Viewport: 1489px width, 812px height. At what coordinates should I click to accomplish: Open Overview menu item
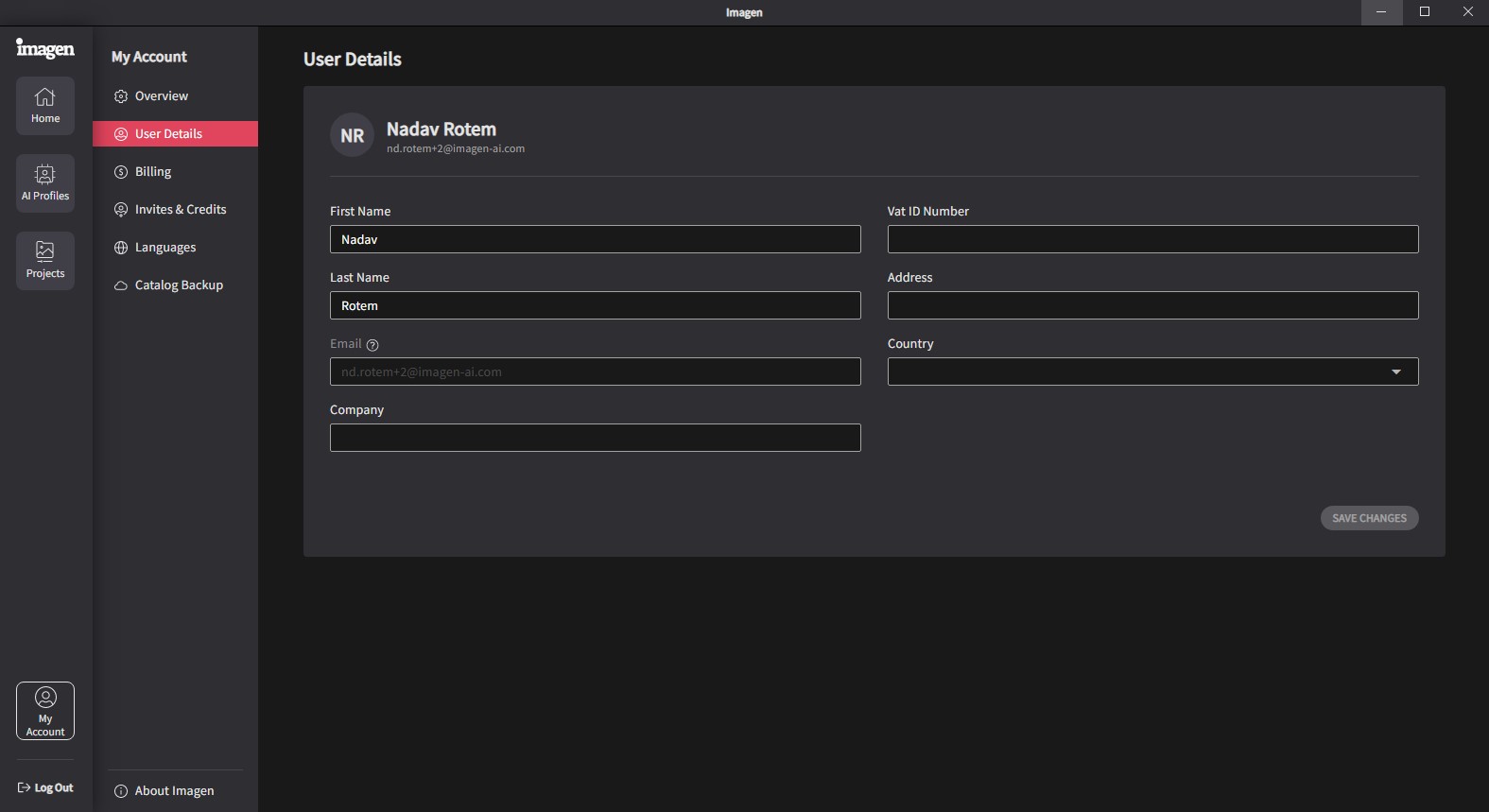click(175, 95)
